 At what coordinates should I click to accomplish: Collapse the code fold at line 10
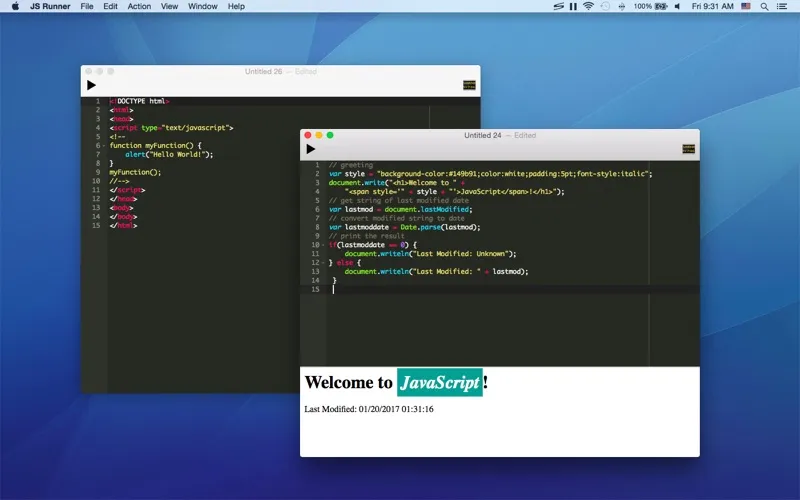(x=322, y=245)
